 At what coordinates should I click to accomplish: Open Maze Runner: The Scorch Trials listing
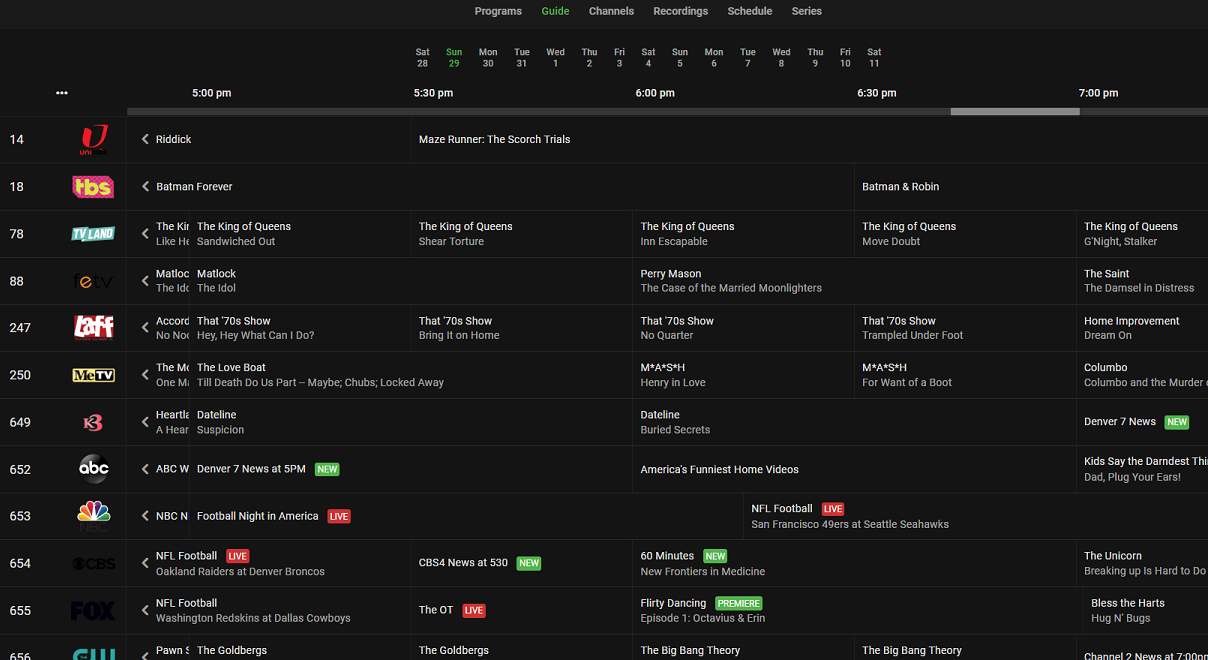(x=494, y=140)
